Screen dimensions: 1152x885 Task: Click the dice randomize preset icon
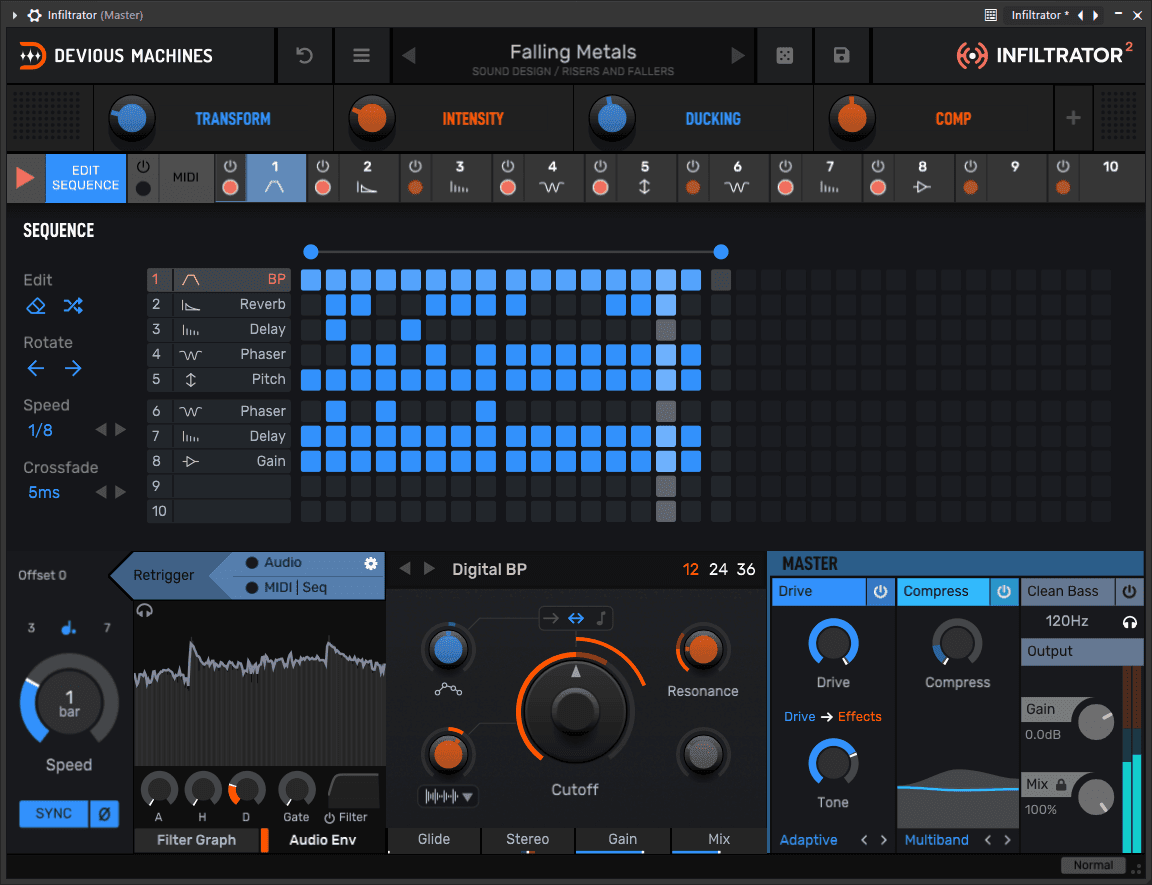click(x=785, y=56)
